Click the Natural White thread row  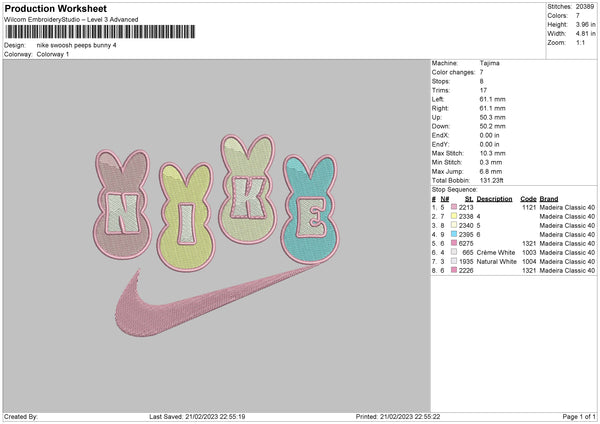tap(497, 261)
